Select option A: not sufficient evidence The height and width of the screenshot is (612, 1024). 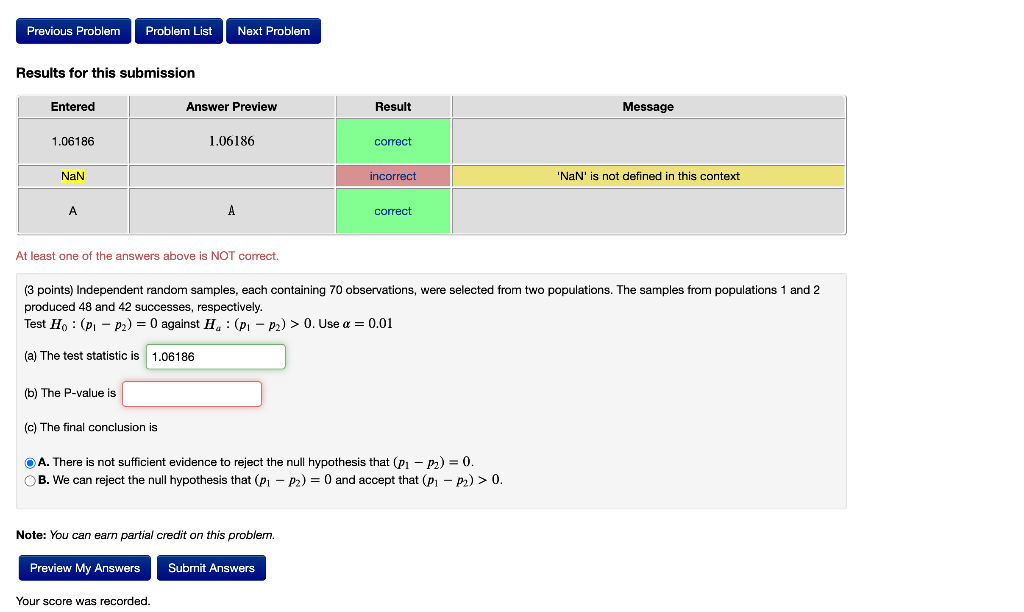click(30, 463)
